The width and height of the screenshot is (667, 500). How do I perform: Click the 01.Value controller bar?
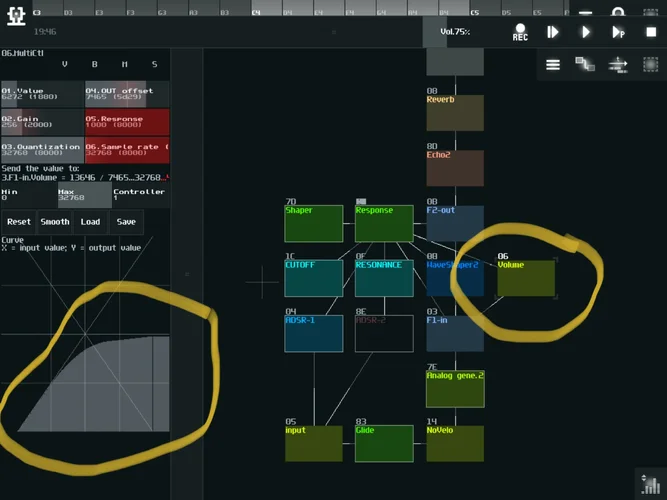pos(42,94)
